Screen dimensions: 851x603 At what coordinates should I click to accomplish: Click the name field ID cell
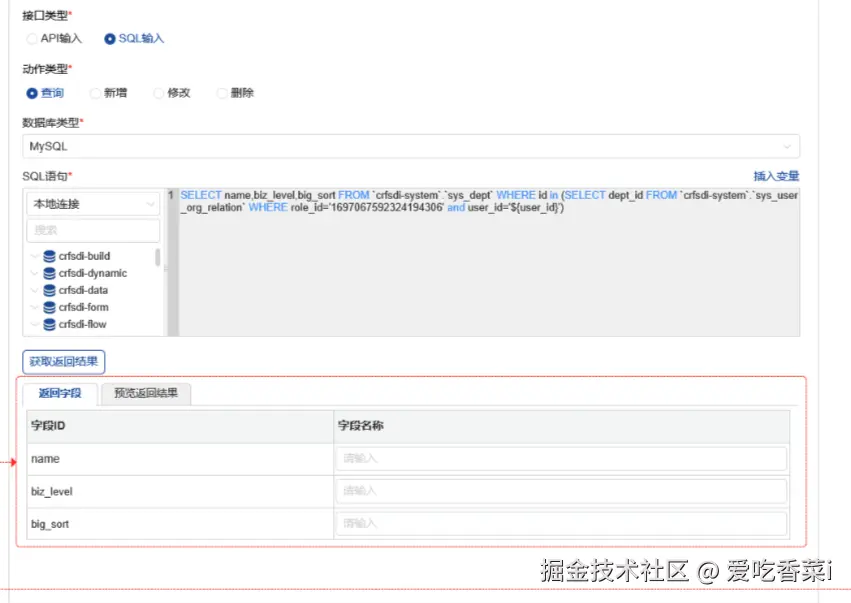[180, 459]
